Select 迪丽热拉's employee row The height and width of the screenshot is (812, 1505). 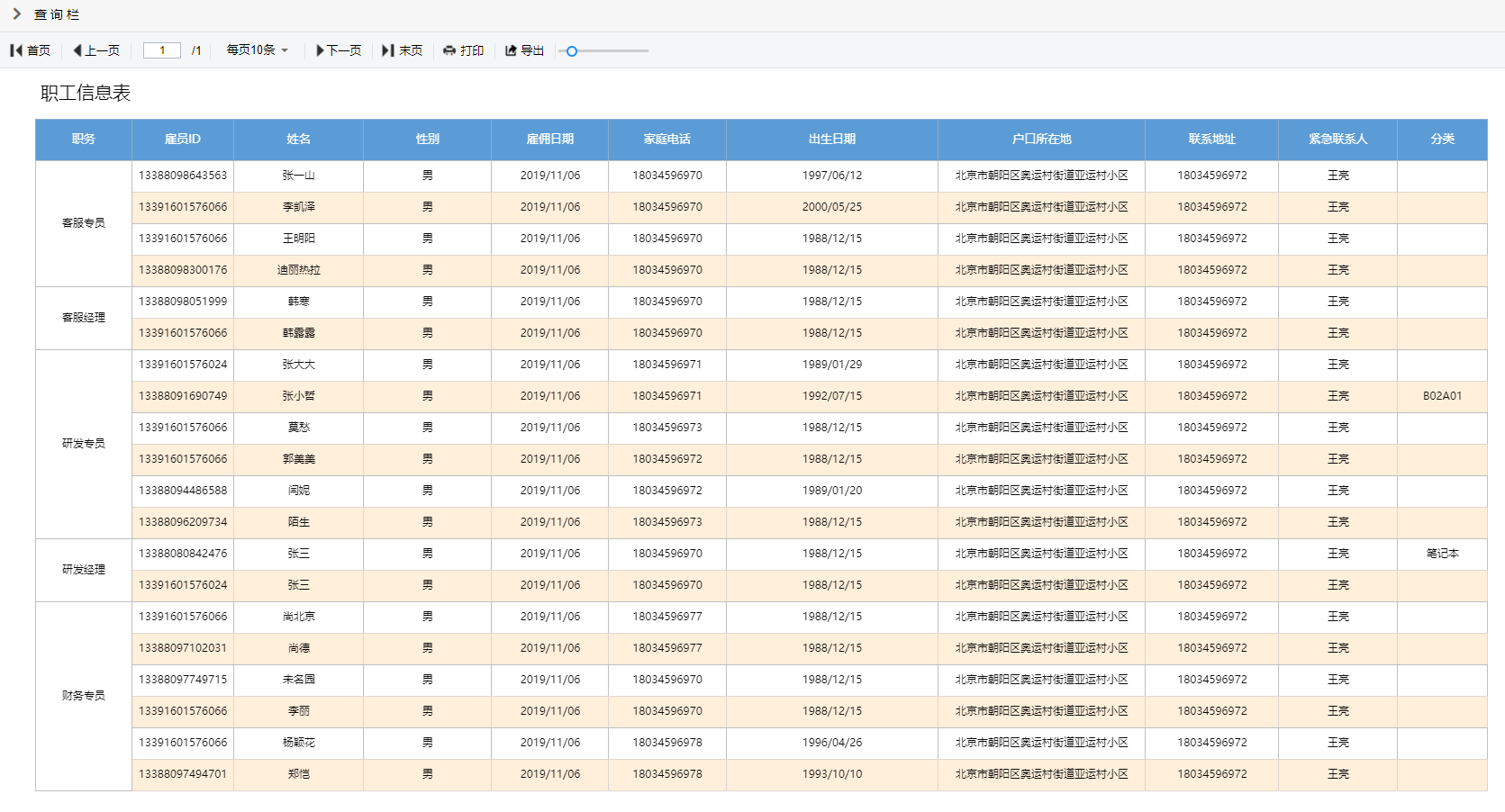click(x=298, y=270)
